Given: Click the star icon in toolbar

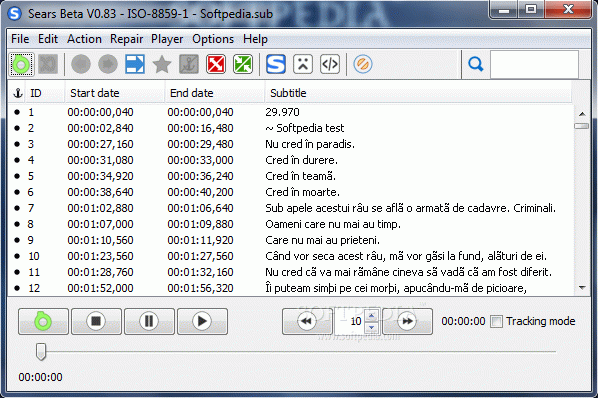Looking at the screenshot, I should pos(162,64).
